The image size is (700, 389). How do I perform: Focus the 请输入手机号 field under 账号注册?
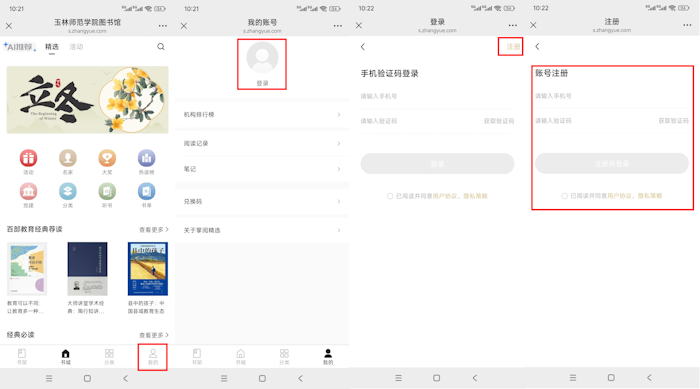click(x=612, y=96)
